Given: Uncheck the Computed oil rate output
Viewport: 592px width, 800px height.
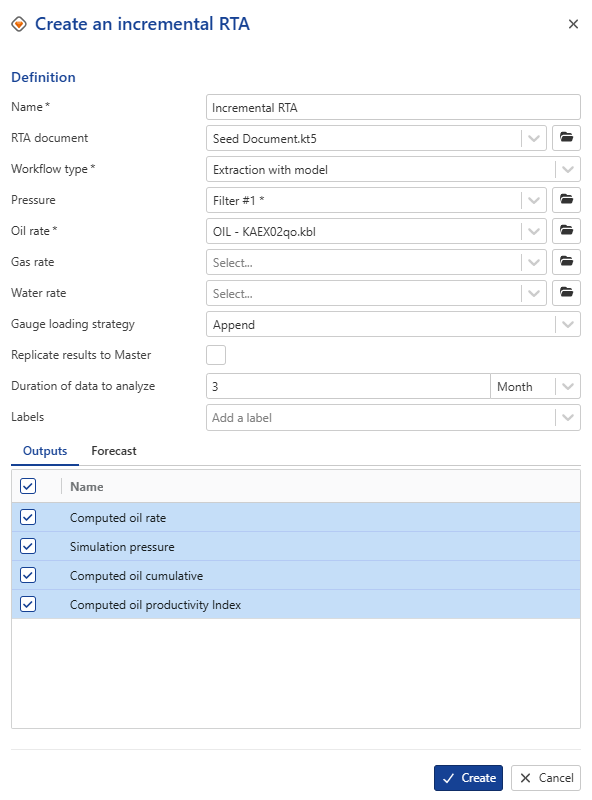Looking at the screenshot, I should [x=28, y=517].
